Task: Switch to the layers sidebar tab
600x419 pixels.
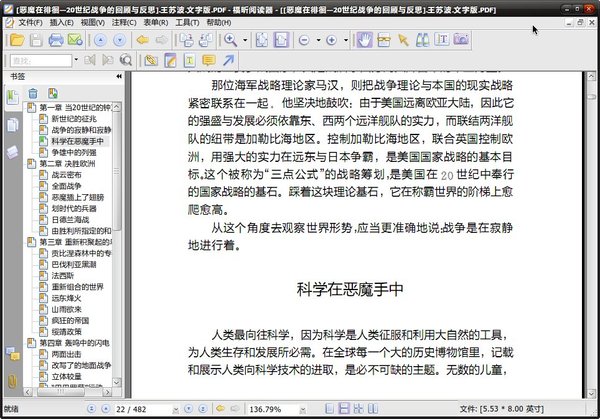Action: point(13,152)
